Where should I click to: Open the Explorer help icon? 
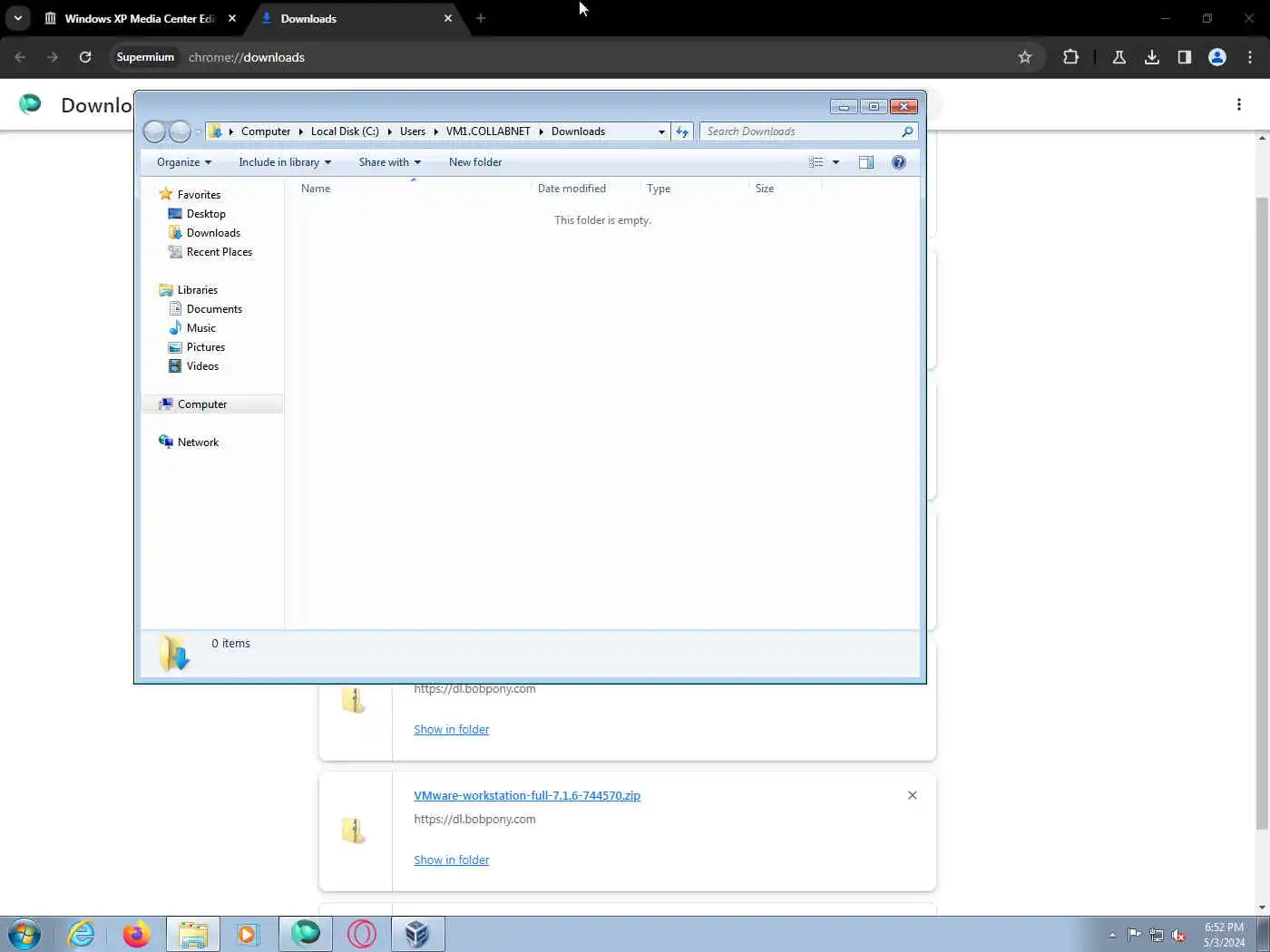(x=899, y=162)
